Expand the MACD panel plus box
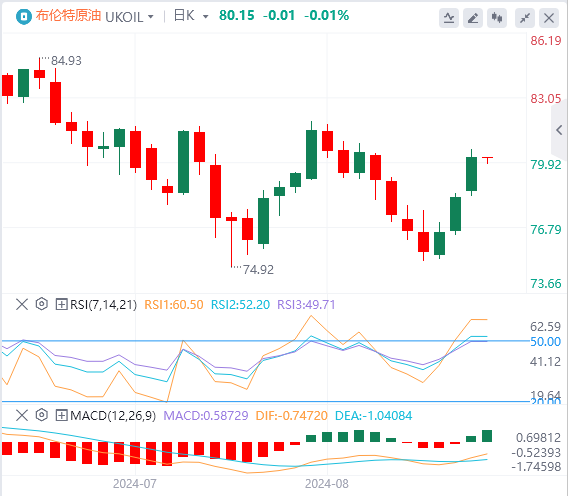This screenshot has width=568, height=496. [x=61, y=415]
